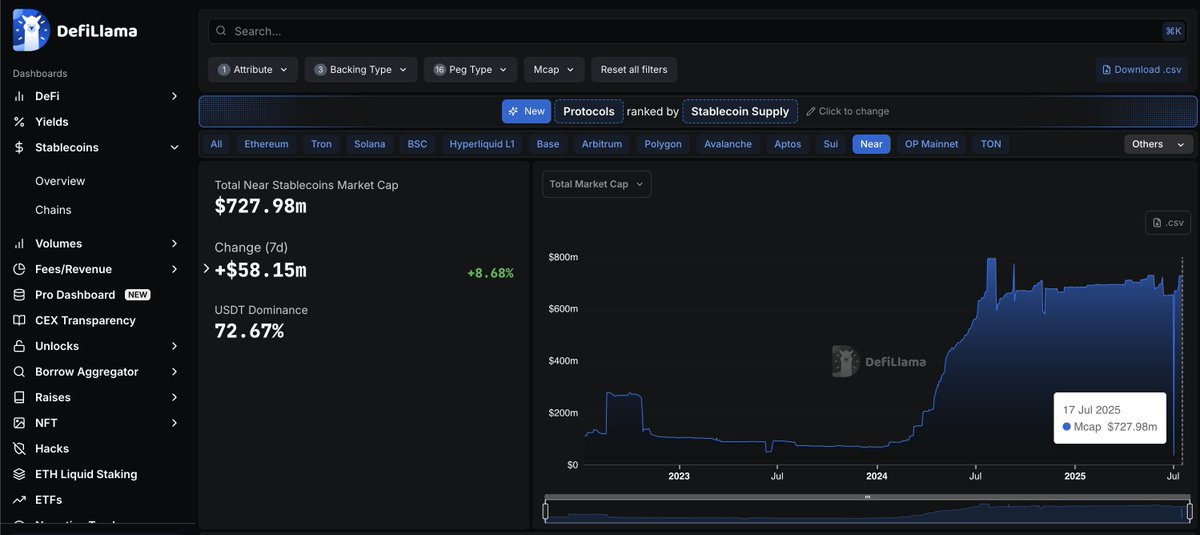The image size is (1200, 535).
Task: Select the All chains tab
Action: (216, 144)
